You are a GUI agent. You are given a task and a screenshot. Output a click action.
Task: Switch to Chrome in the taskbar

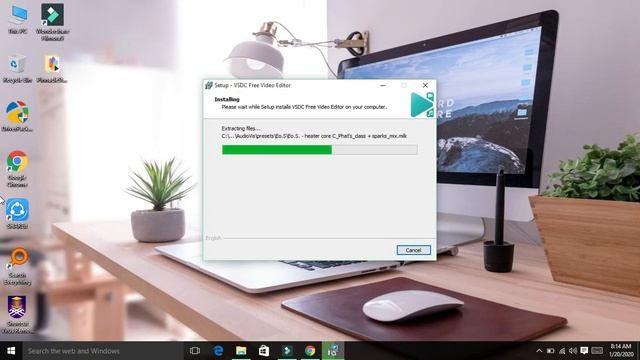click(310, 351)
